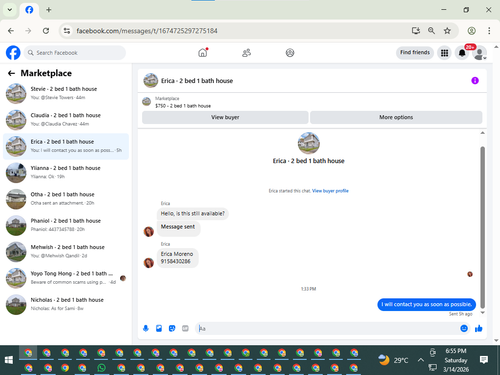Click the $750 - 2 bed 1 bath house listing

[183, 106]
